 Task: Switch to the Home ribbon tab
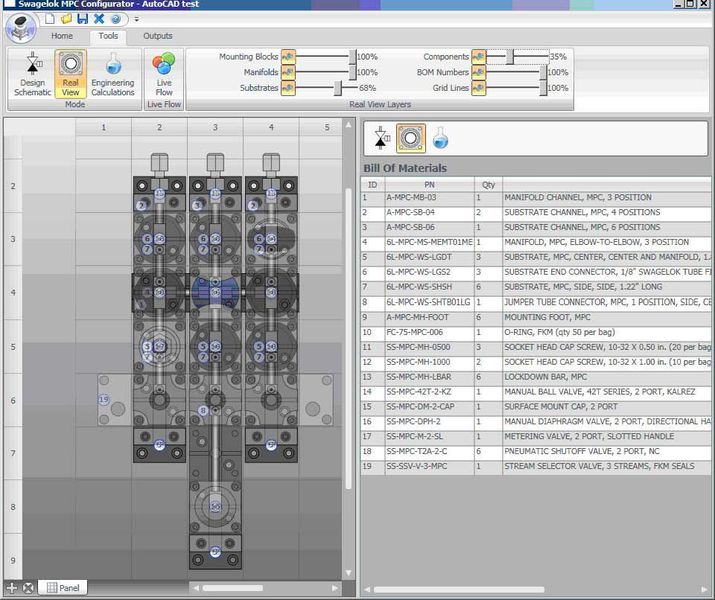click(x=62, y=36)
